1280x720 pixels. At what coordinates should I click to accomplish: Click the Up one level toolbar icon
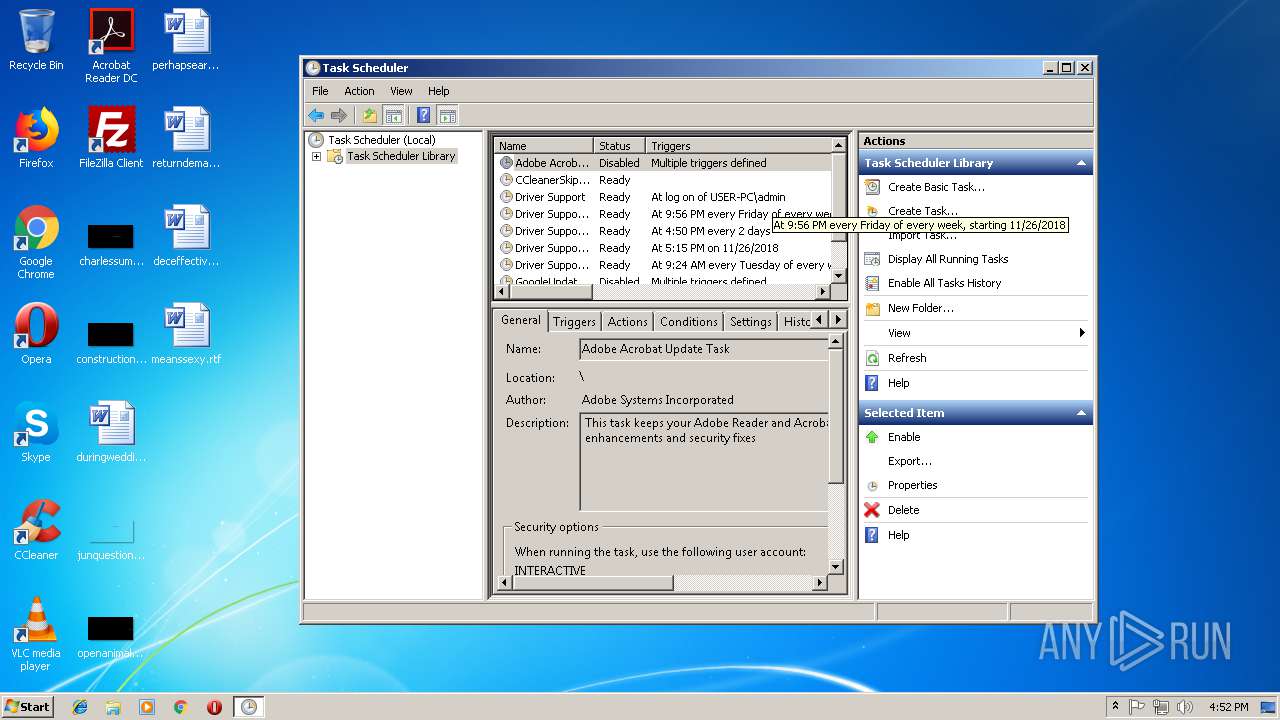click(x=369, y=115)
